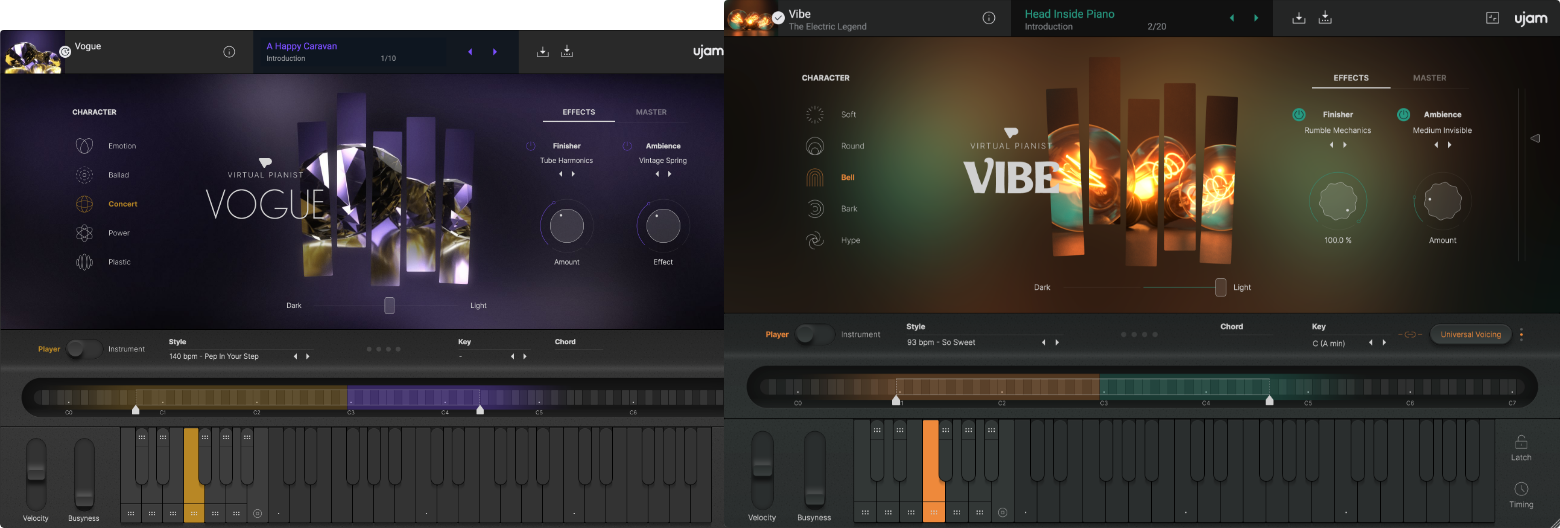Click the Ambience Amount knob in Vibe
1560x528 pixels.
pos(1442,200)
